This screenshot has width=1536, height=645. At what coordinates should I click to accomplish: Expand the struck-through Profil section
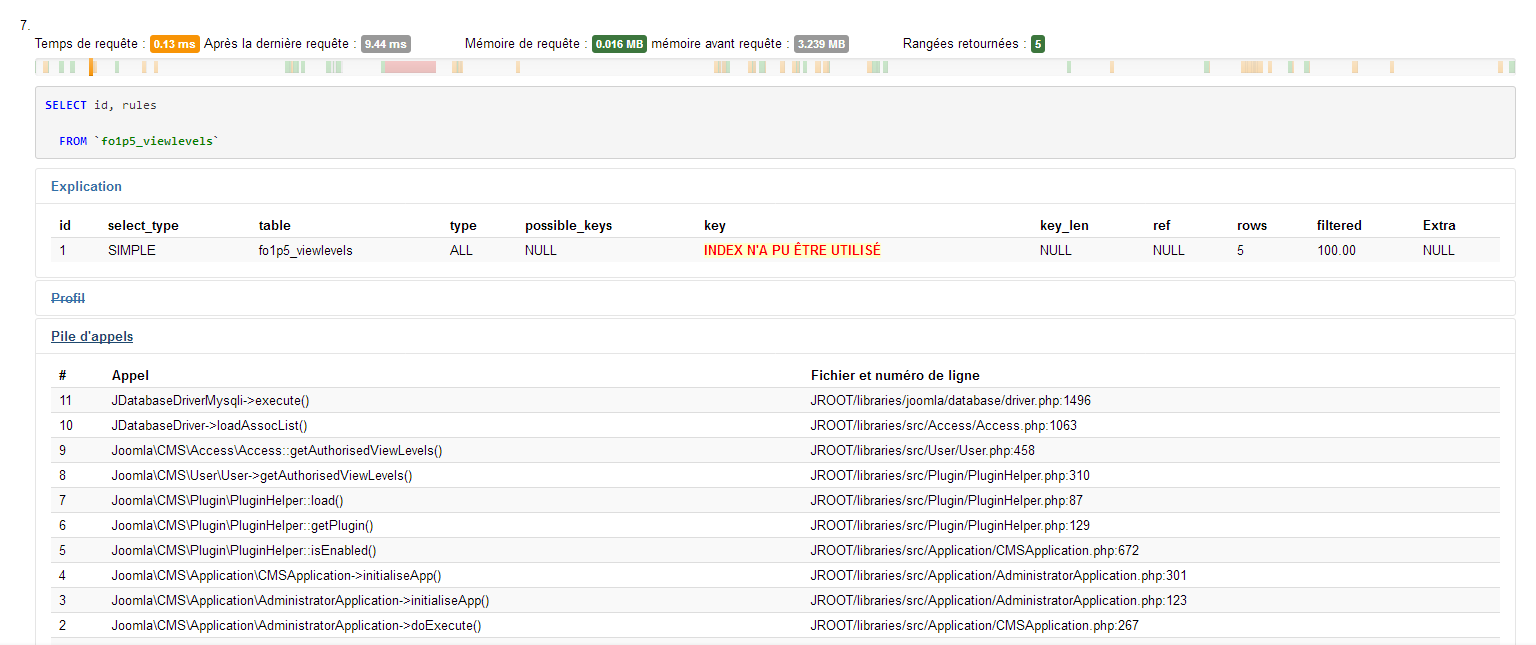[x=68, y=298]
